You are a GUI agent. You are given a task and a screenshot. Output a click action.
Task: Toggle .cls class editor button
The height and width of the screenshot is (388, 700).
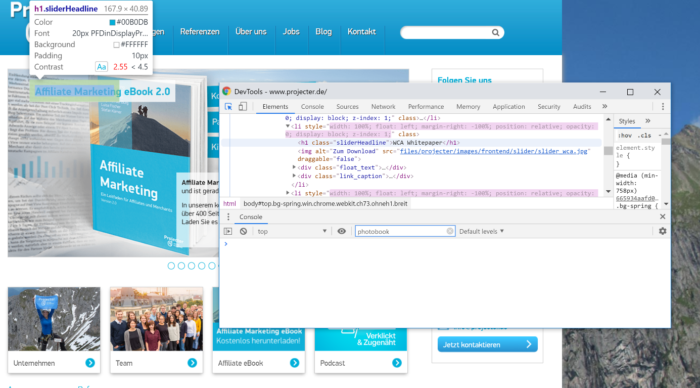coord(644,135)
